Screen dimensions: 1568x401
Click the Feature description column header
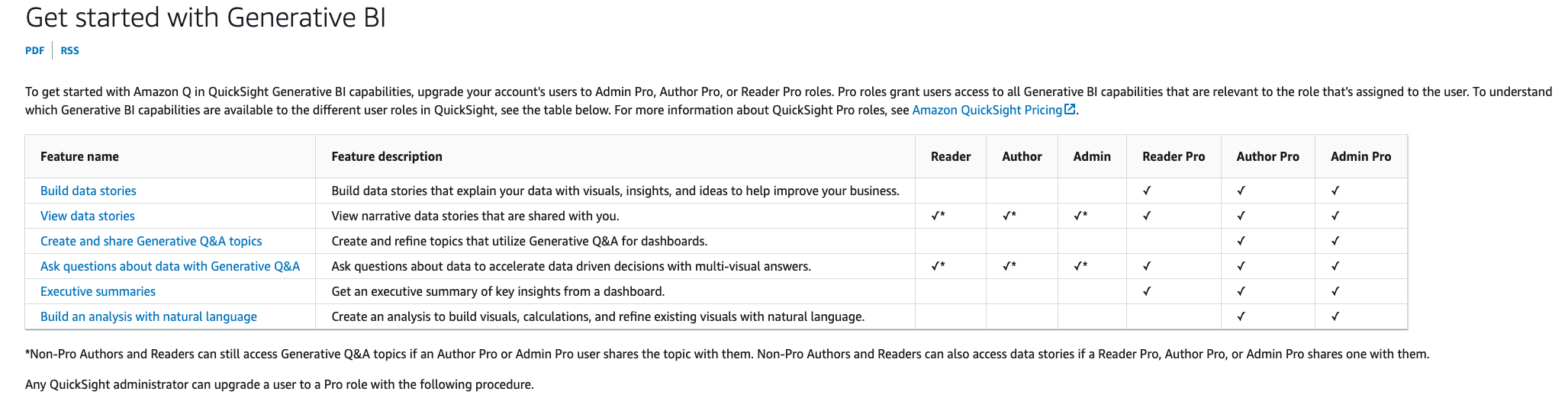tap(387, 156)
